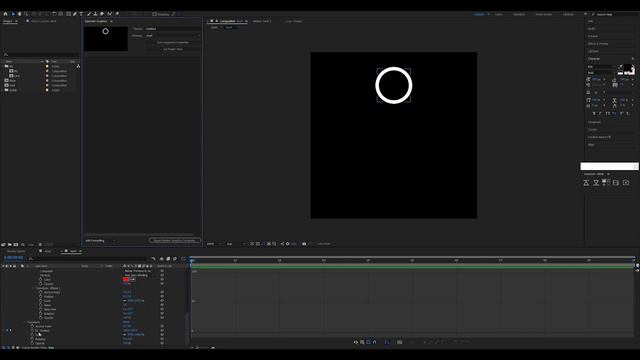The image size is (640, 360).
Task: Toggle the graph editor button in timeline header
Action: pos(183,259)
